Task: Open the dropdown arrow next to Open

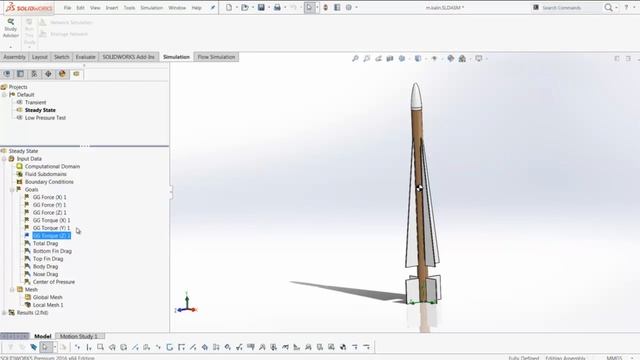Action: pyautogui.click(x=253, y=7)
